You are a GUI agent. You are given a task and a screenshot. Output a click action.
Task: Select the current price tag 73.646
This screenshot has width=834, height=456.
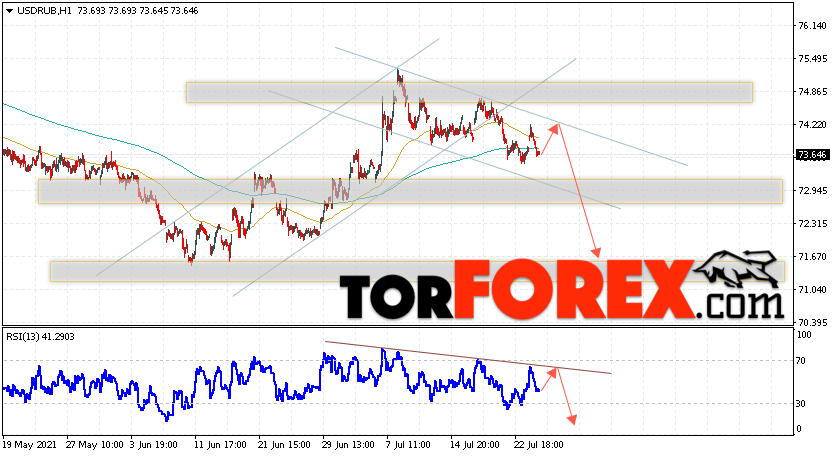(813, 155)
